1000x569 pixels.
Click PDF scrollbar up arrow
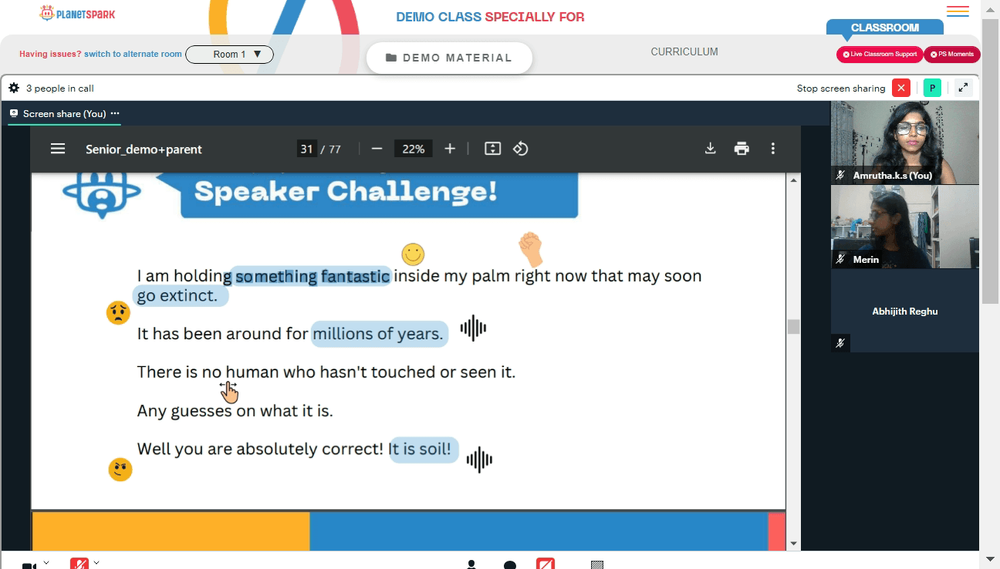[793, 181]
